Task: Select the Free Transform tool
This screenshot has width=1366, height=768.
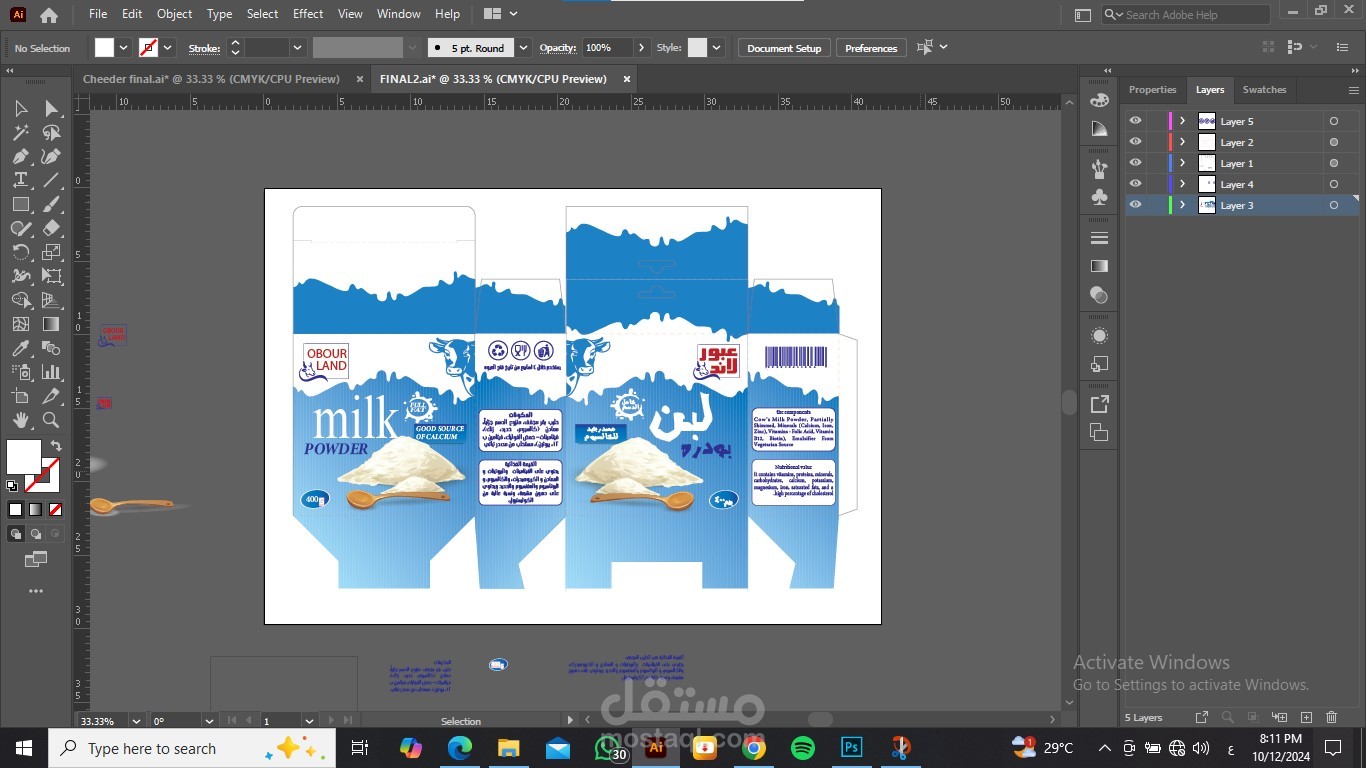Action: [51, 276]
